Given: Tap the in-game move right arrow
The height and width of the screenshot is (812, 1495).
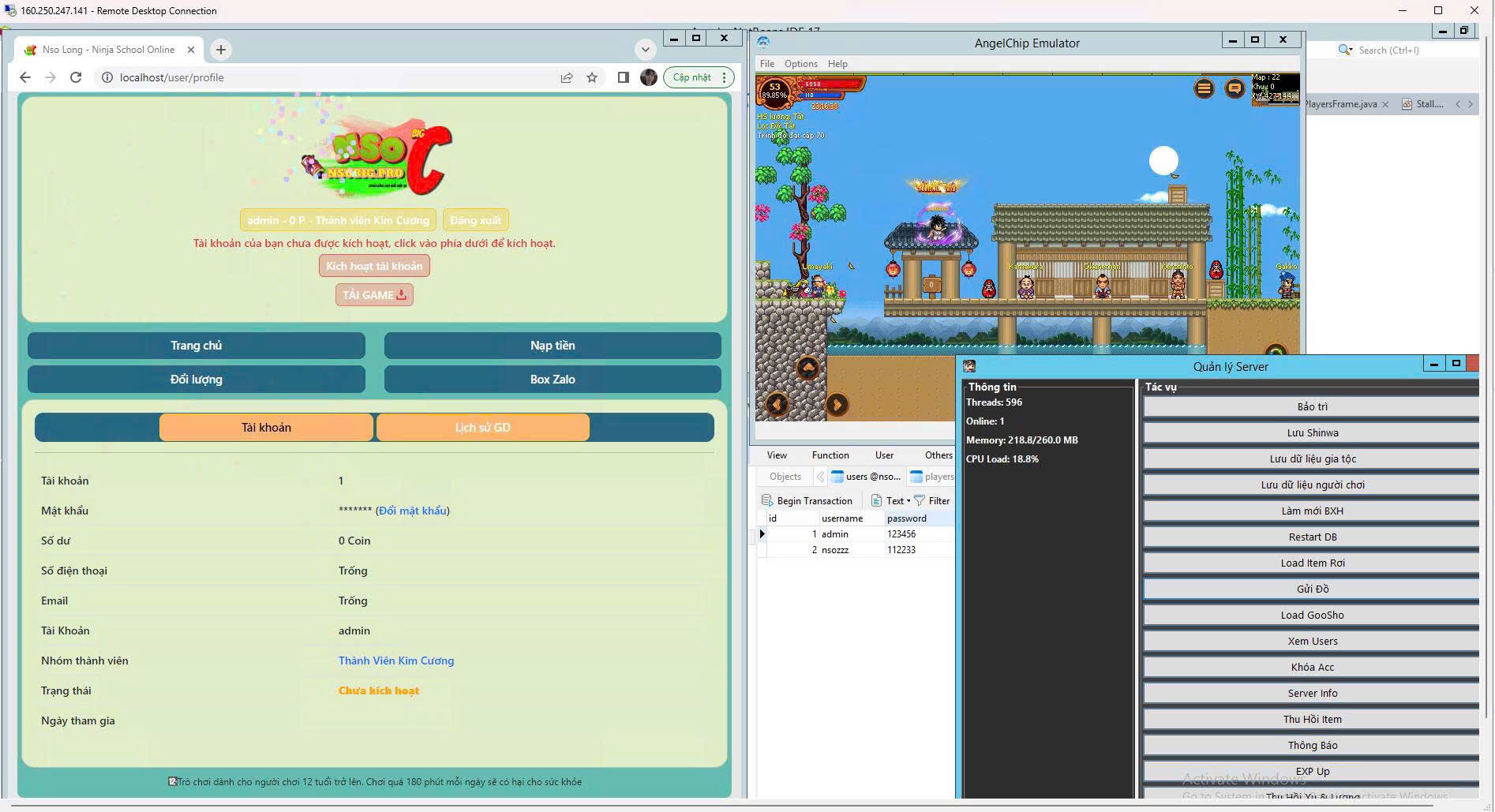Looking at the screenshot, I should pyautogui.click(x=837, y=404).
